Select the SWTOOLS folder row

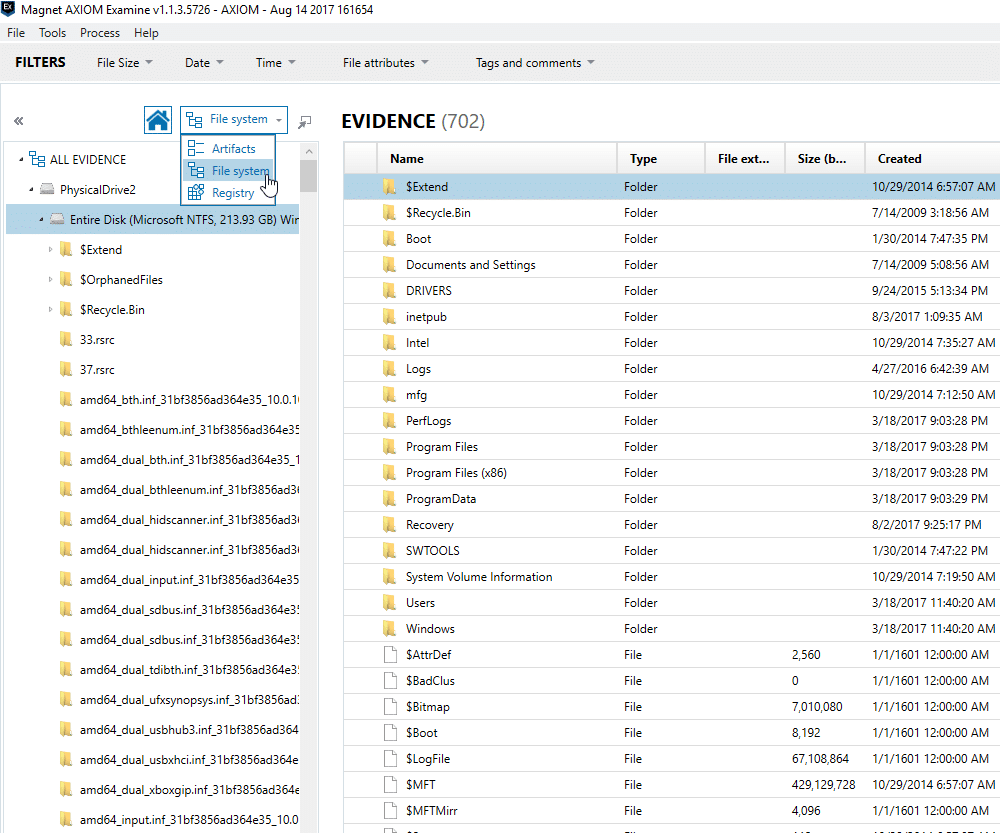point(672,550)
